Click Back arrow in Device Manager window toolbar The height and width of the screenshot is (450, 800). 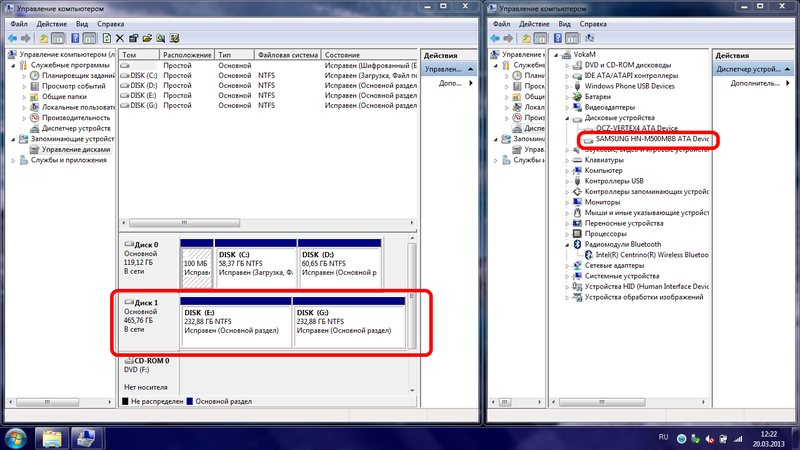point(495,38)
